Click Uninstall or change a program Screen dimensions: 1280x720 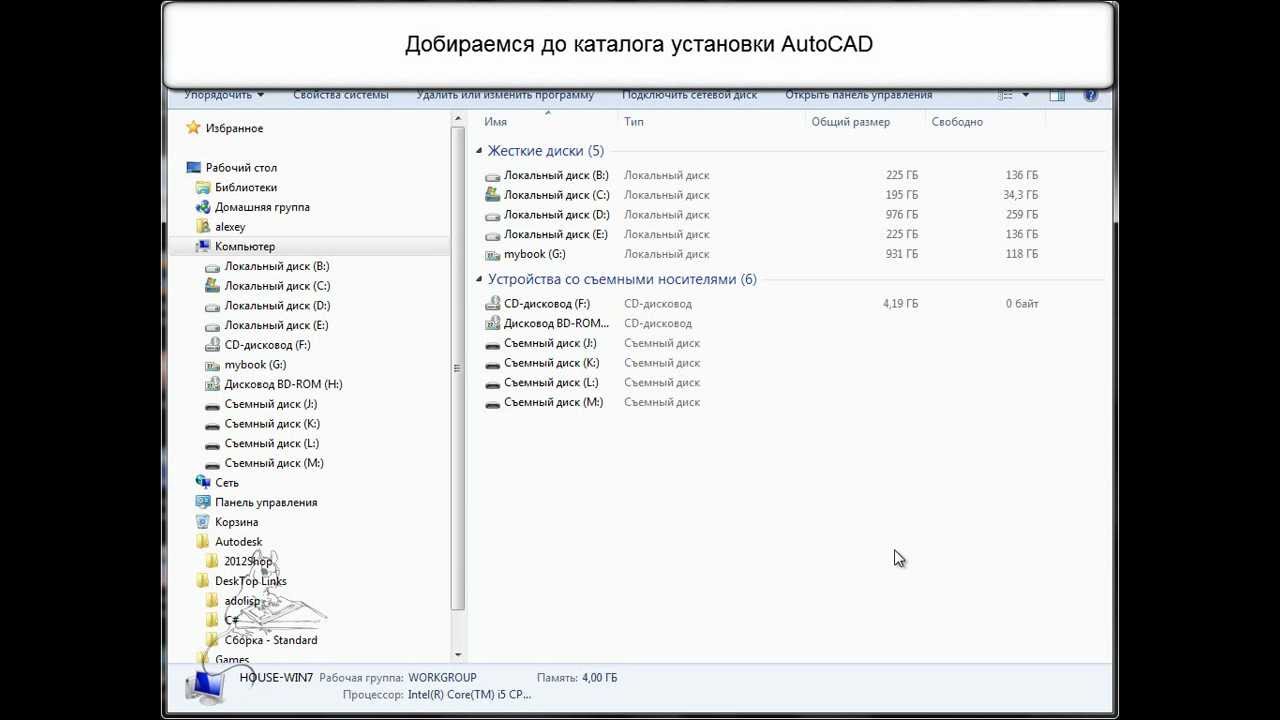click(x=505, y=95)
